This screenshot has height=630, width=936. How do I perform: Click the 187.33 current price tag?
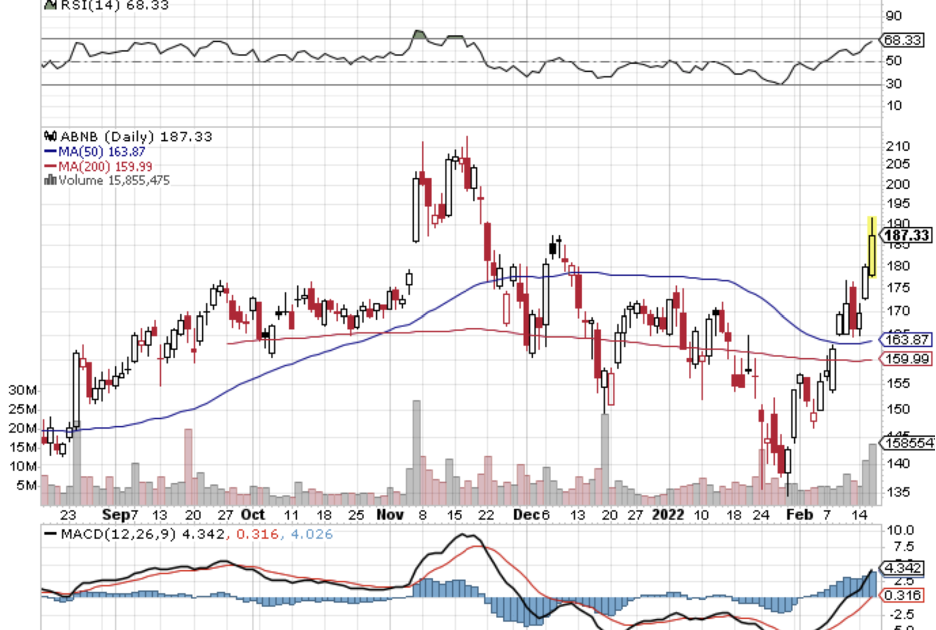(x=907, y=235)
